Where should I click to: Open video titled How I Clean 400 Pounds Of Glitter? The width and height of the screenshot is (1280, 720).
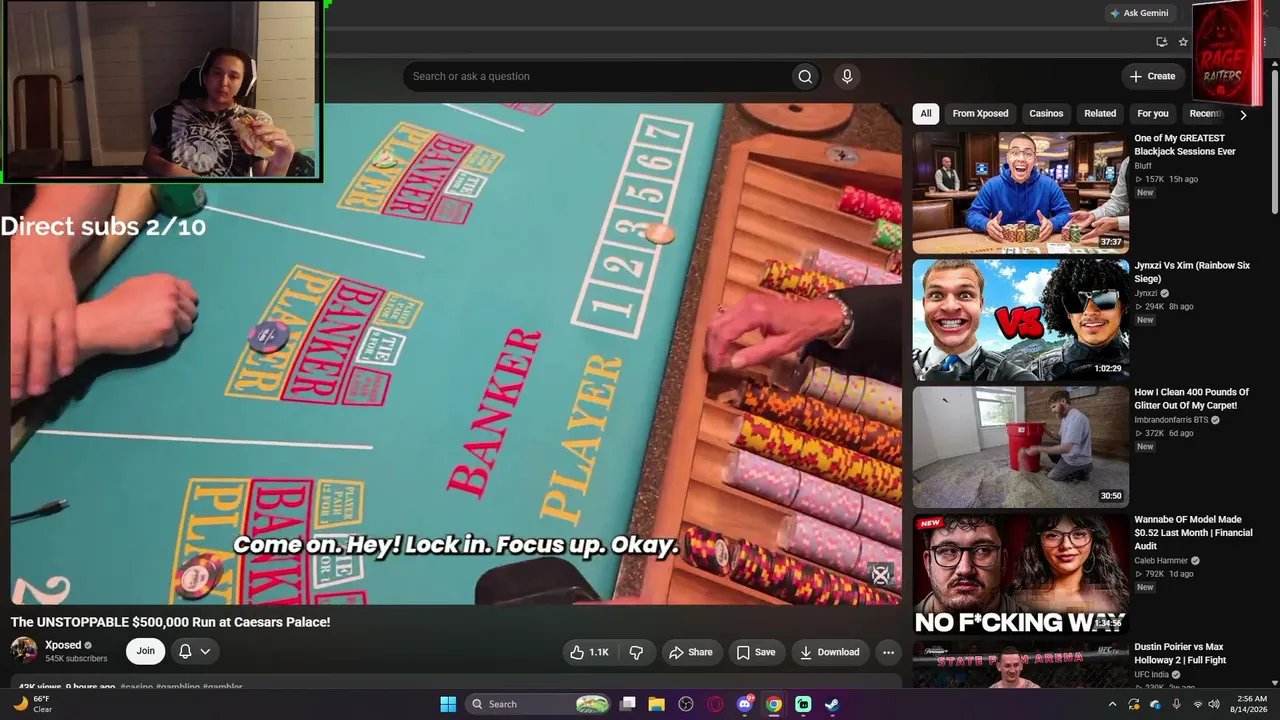pyautogui.click(x=1191, y=399)
